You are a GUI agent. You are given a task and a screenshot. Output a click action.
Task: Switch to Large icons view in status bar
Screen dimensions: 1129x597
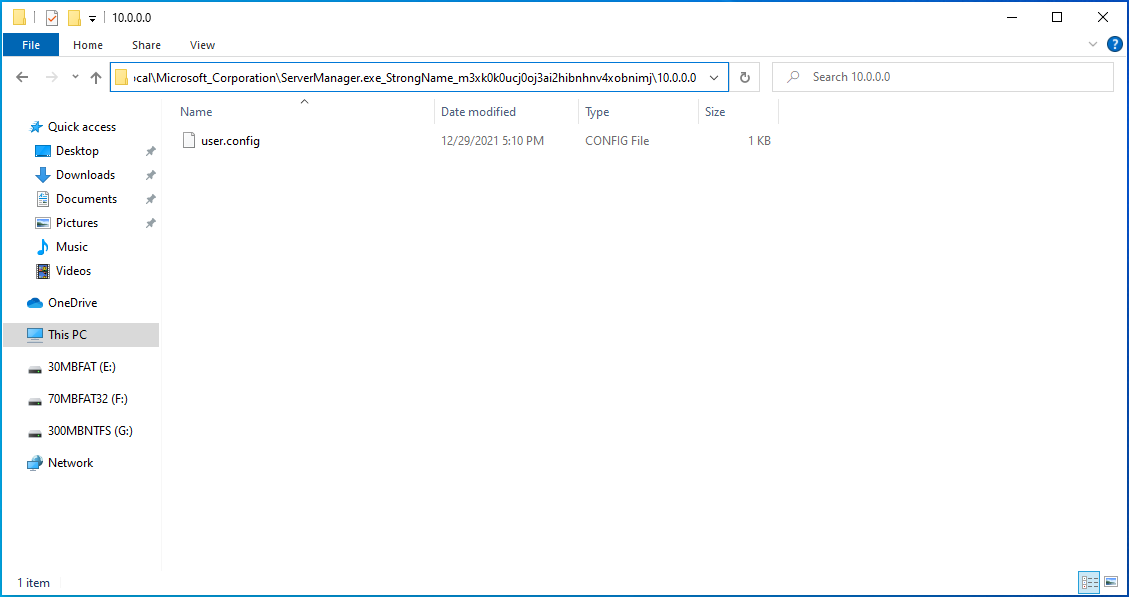[x=1111, y=581]
